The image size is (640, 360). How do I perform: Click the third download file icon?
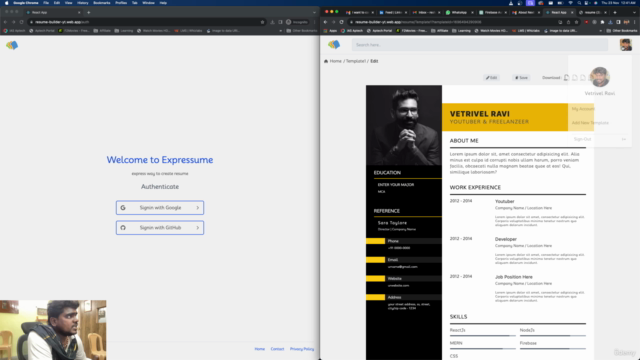coord(583,78)
